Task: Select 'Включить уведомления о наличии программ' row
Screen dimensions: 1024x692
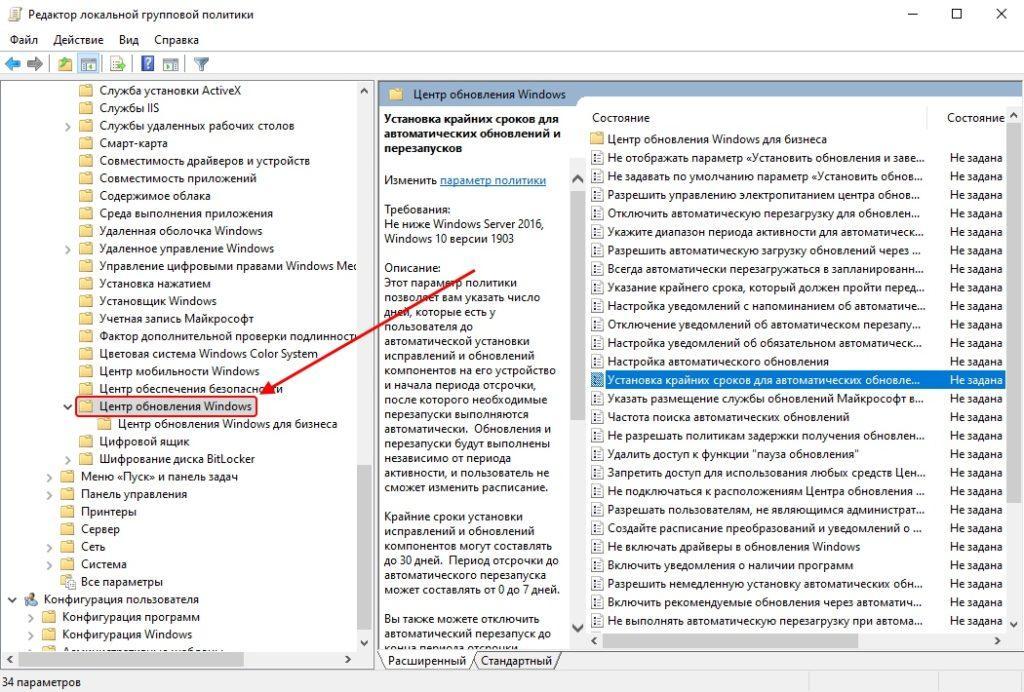Action: 730,565
